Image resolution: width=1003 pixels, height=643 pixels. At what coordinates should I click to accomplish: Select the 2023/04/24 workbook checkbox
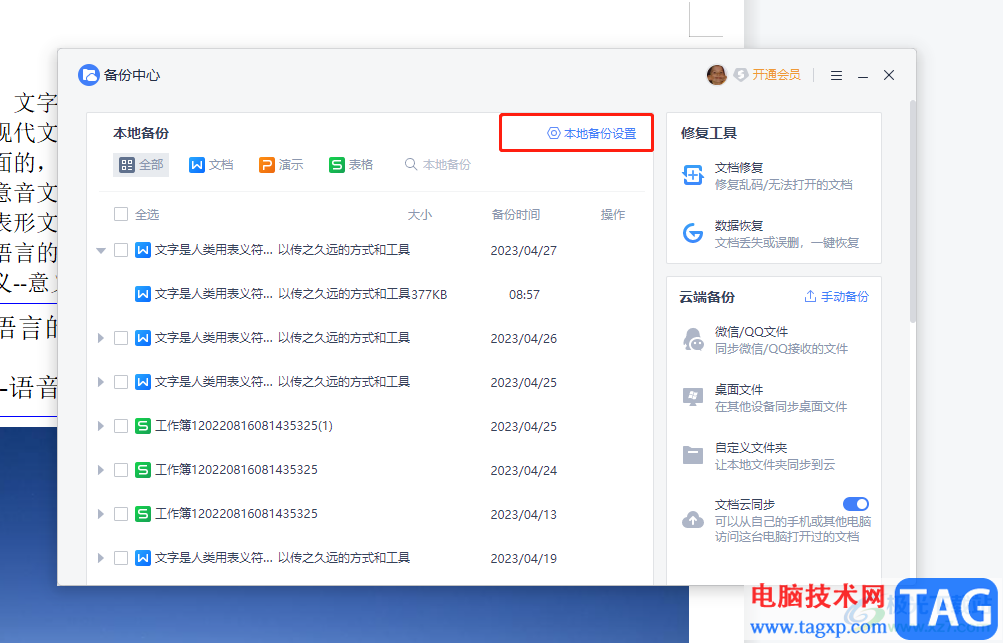(121, 470)
